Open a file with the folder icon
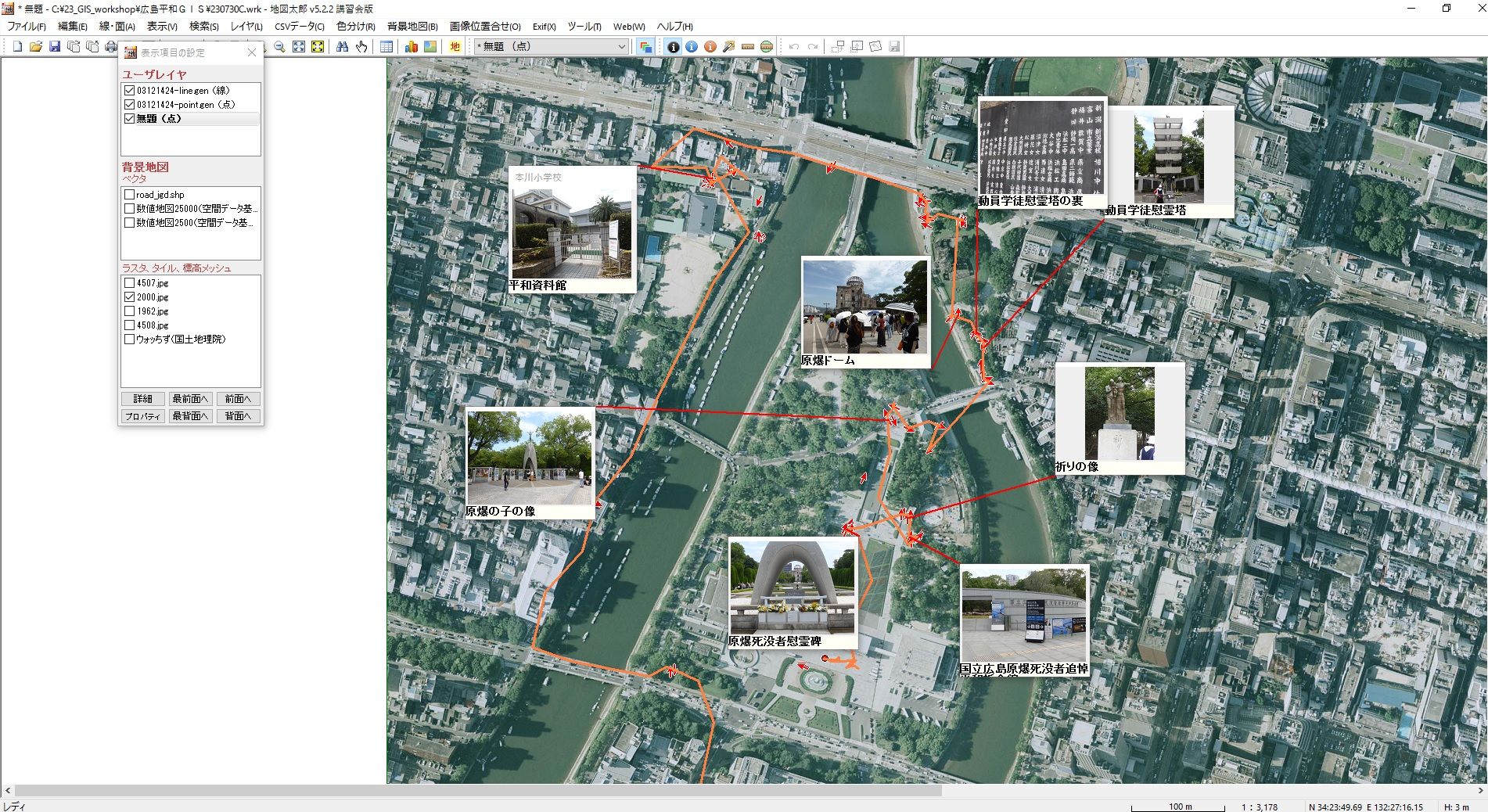1488x812 pixels. [x=36, y=47]
